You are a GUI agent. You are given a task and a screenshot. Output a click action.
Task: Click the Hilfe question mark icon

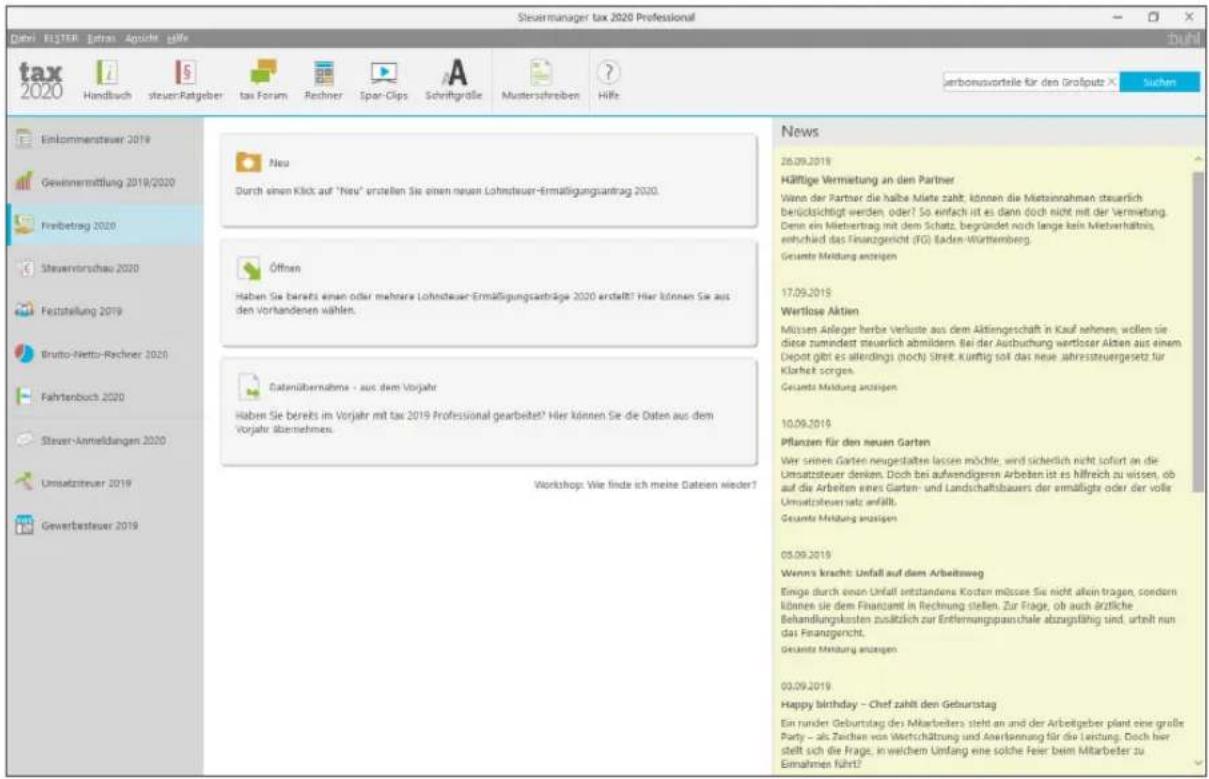606,79
